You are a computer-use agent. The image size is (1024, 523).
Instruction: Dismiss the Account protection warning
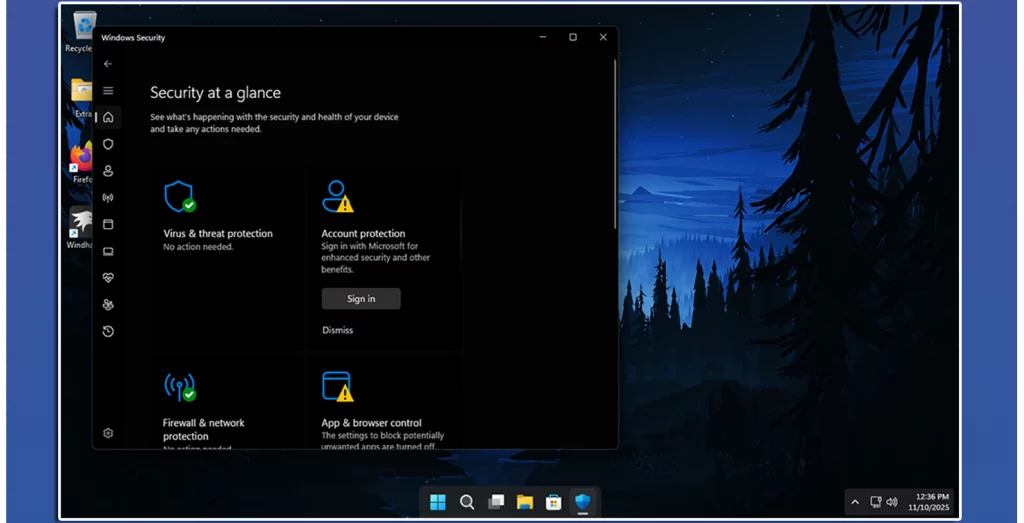(337, 330)
